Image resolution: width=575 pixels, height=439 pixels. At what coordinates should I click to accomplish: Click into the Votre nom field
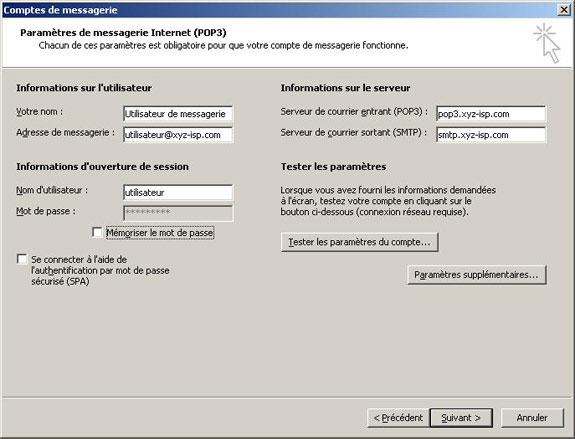click(x=178, y=114)
